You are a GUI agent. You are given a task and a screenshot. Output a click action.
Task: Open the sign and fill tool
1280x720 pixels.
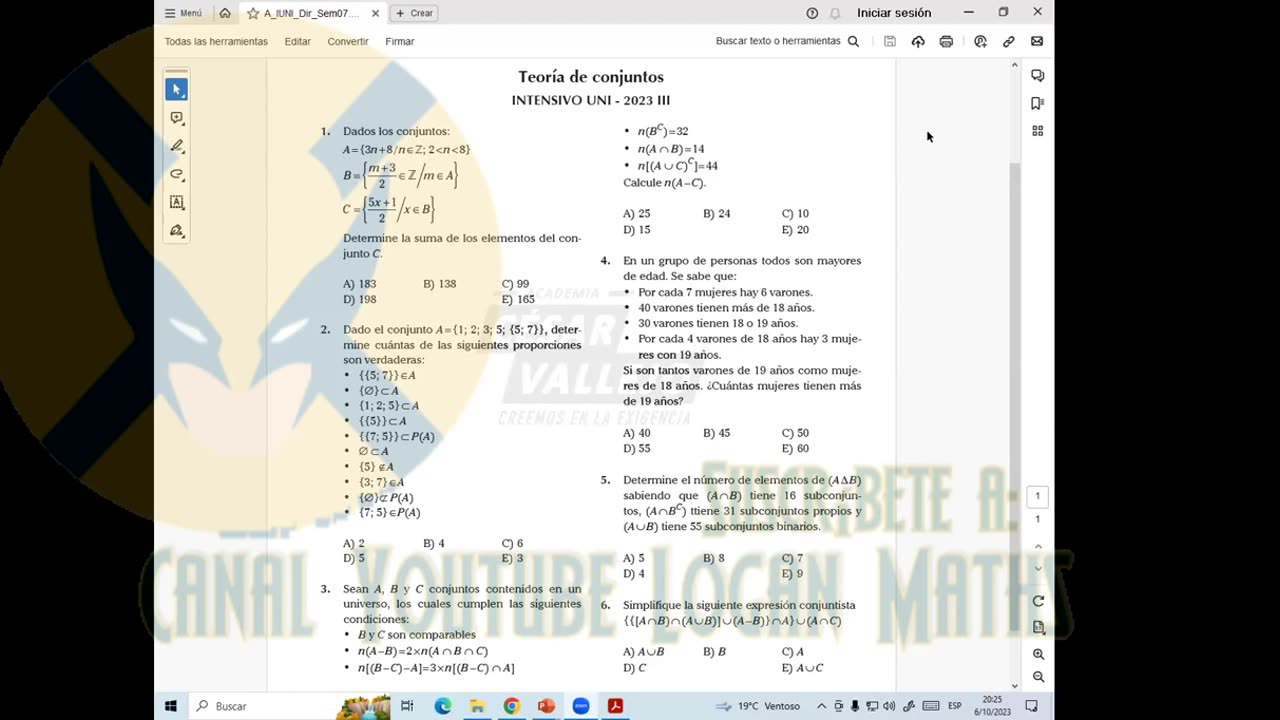coord(177,231)
